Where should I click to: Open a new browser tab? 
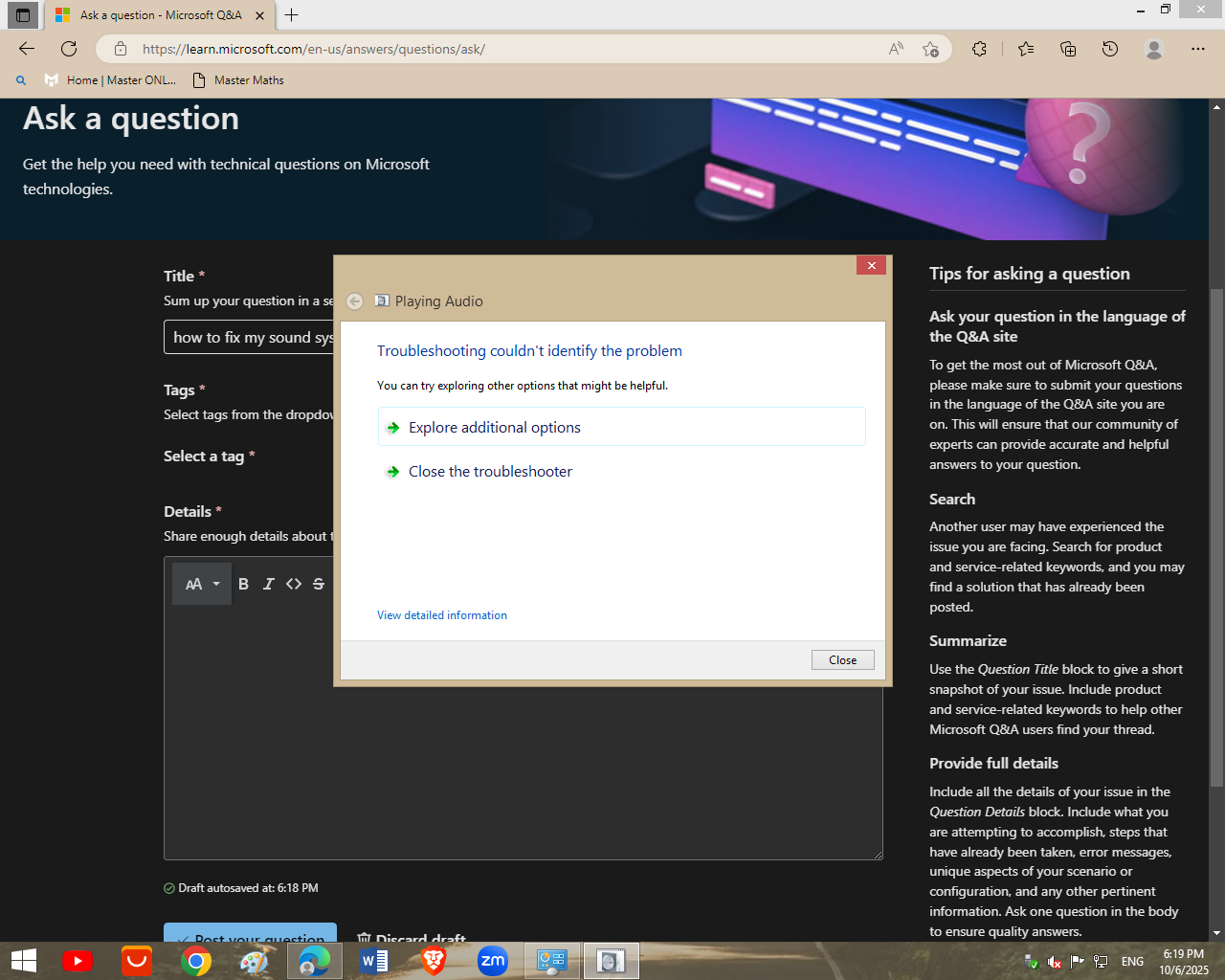292,15
